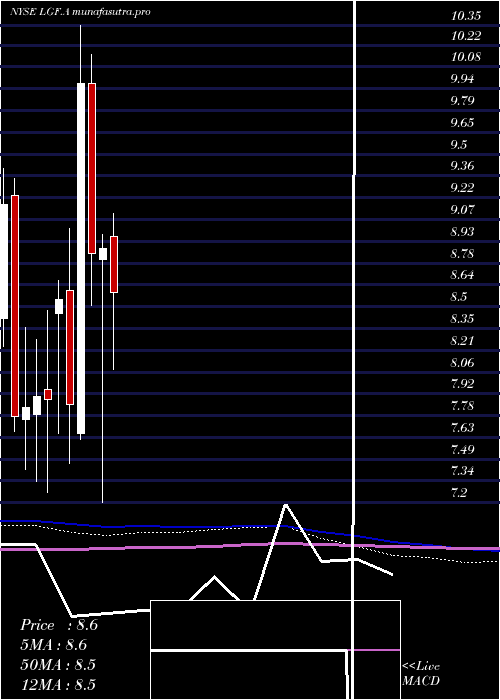Click the 50MA : 8.5 readout
The height and width of the screenshot is (700, 500).
[58, 665]
